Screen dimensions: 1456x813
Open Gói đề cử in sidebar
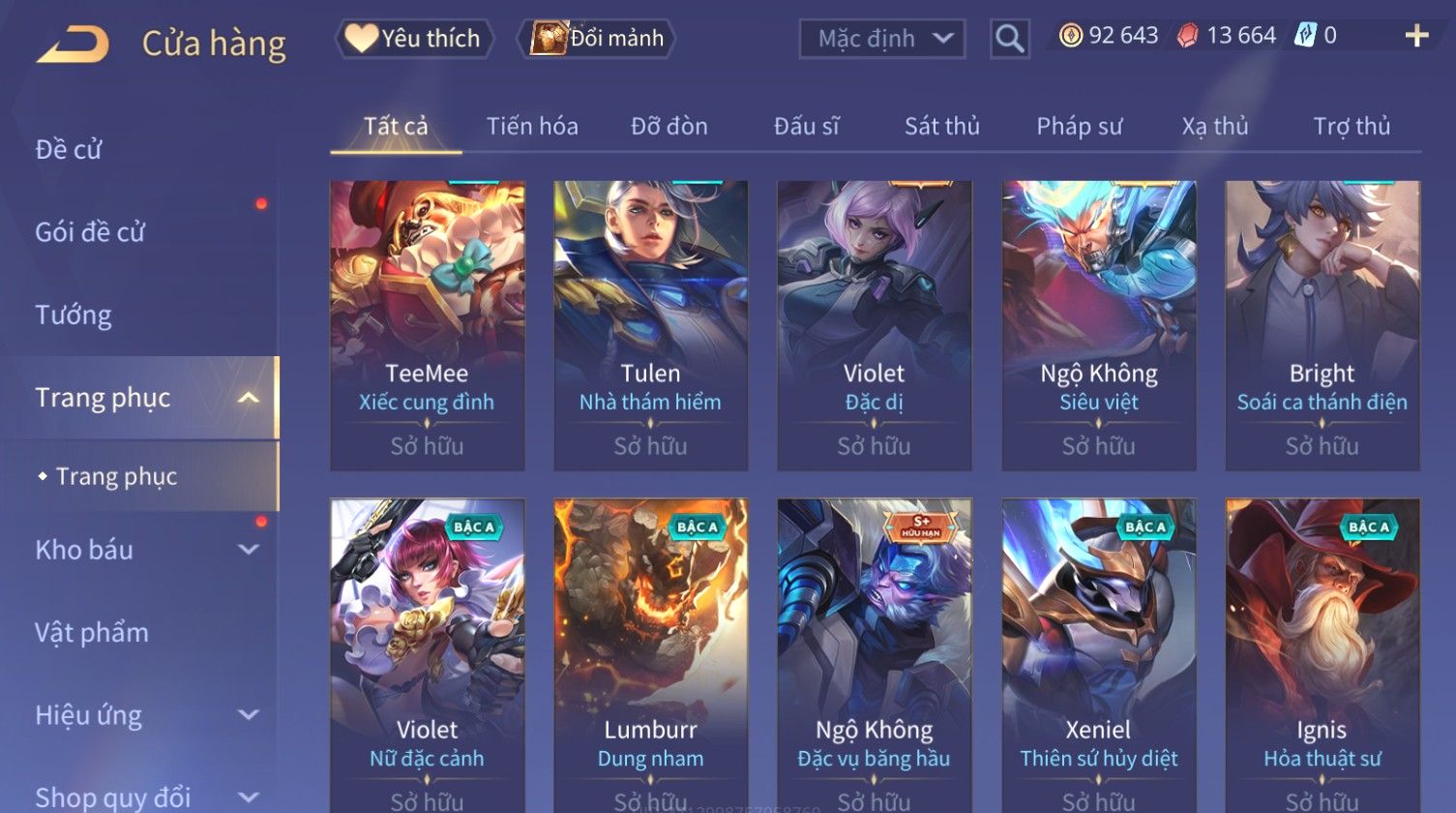[x=90, y=232]
